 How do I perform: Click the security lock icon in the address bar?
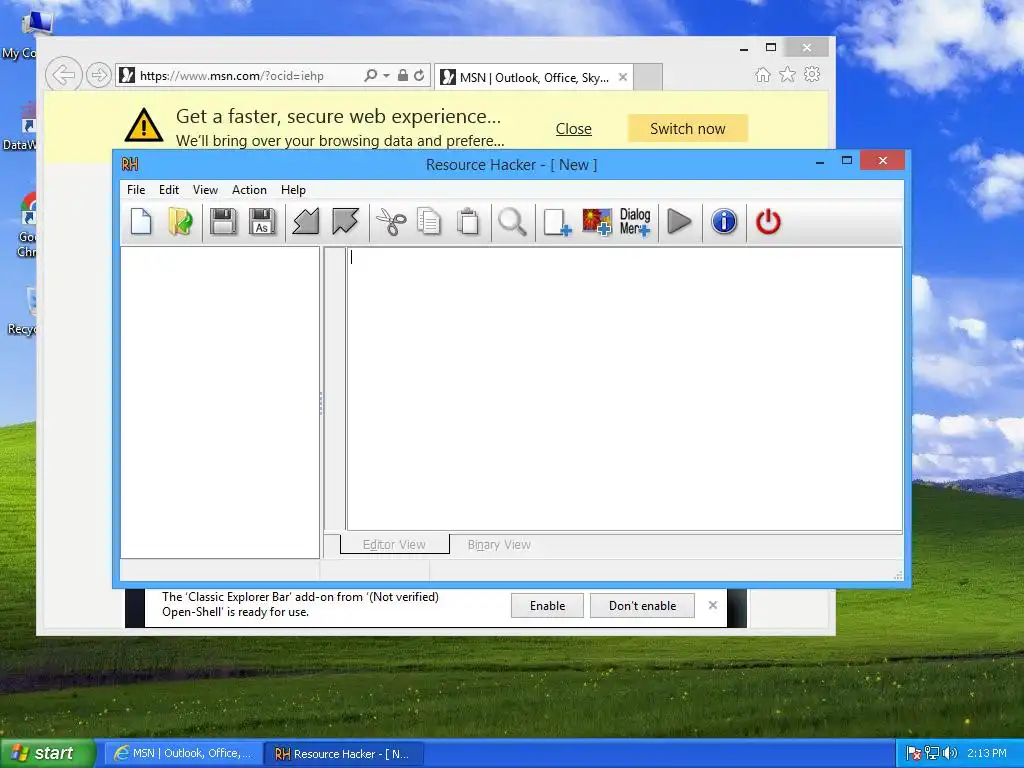point(403,76)
